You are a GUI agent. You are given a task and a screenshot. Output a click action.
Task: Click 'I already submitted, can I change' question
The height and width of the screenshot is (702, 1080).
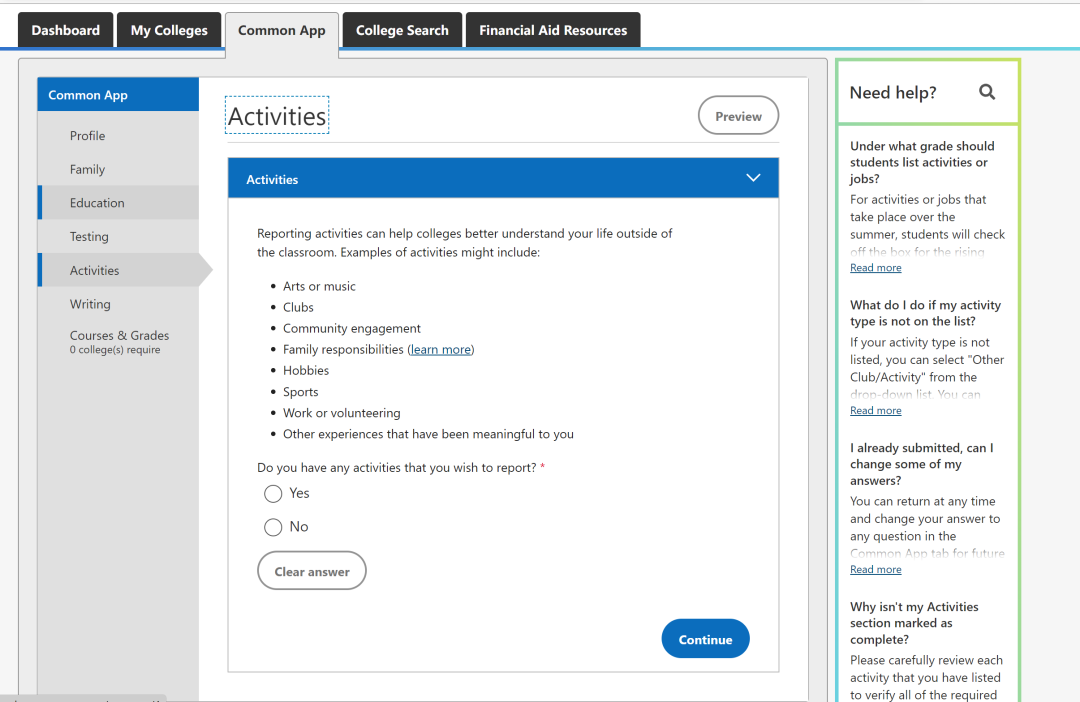(922, 464)
